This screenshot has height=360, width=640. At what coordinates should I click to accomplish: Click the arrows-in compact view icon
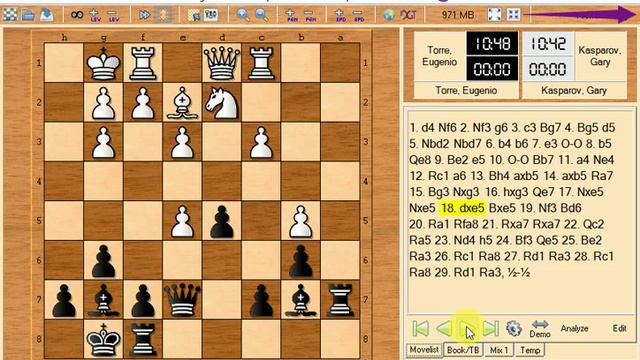pyautogui.click(x=513, y=15)
